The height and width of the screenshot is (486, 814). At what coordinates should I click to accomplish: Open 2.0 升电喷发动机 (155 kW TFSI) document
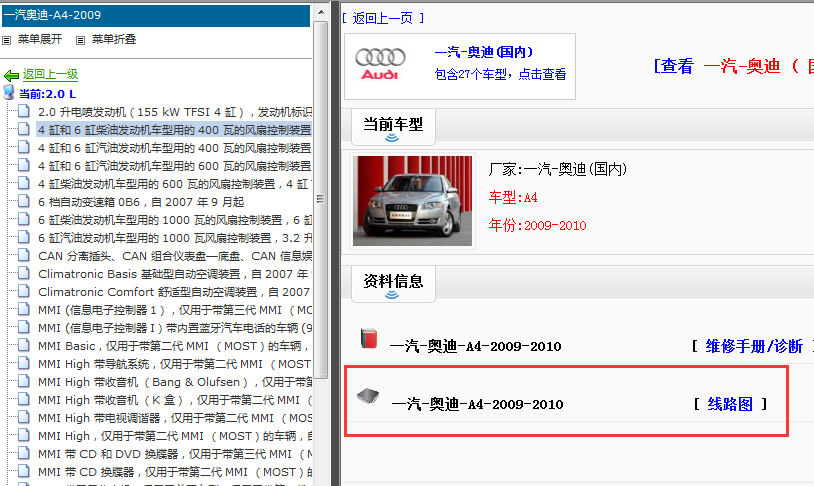[x=174, y=112]
